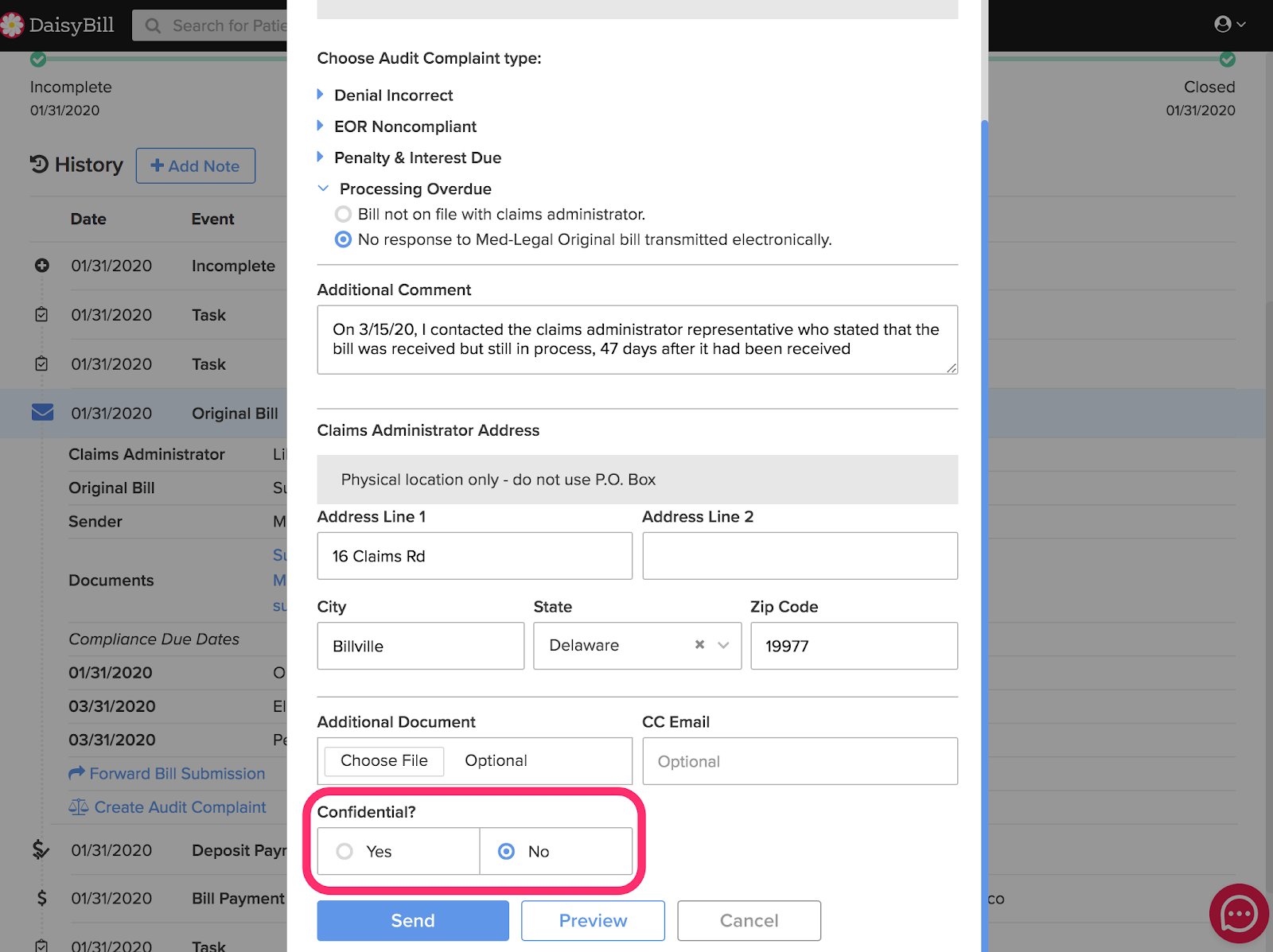Open the chat support bubble icon
This screenshot has width=1273, height=952.
[x=1239, y=914]
